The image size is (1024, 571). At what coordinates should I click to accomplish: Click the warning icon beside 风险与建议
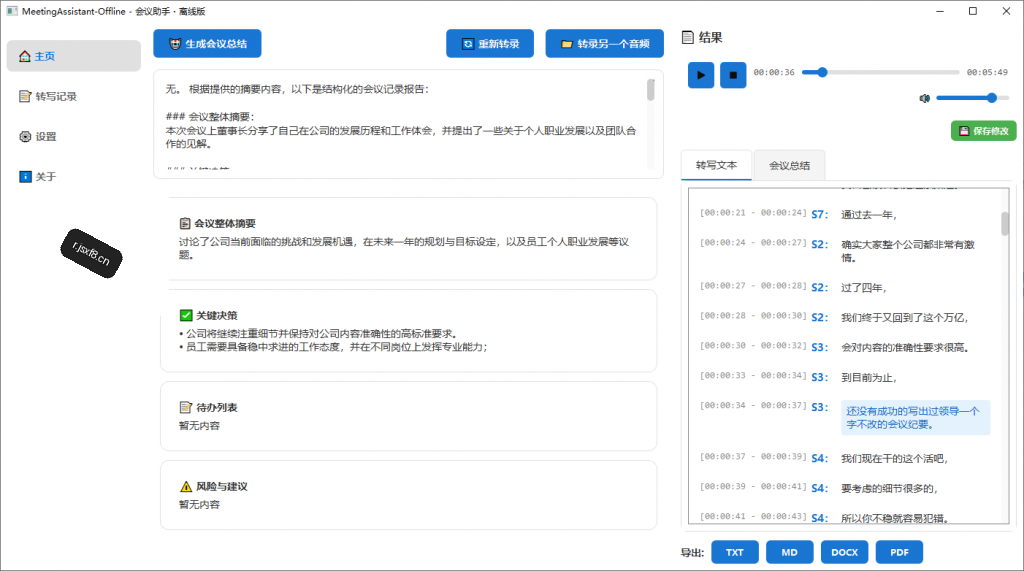coord(186,487)
